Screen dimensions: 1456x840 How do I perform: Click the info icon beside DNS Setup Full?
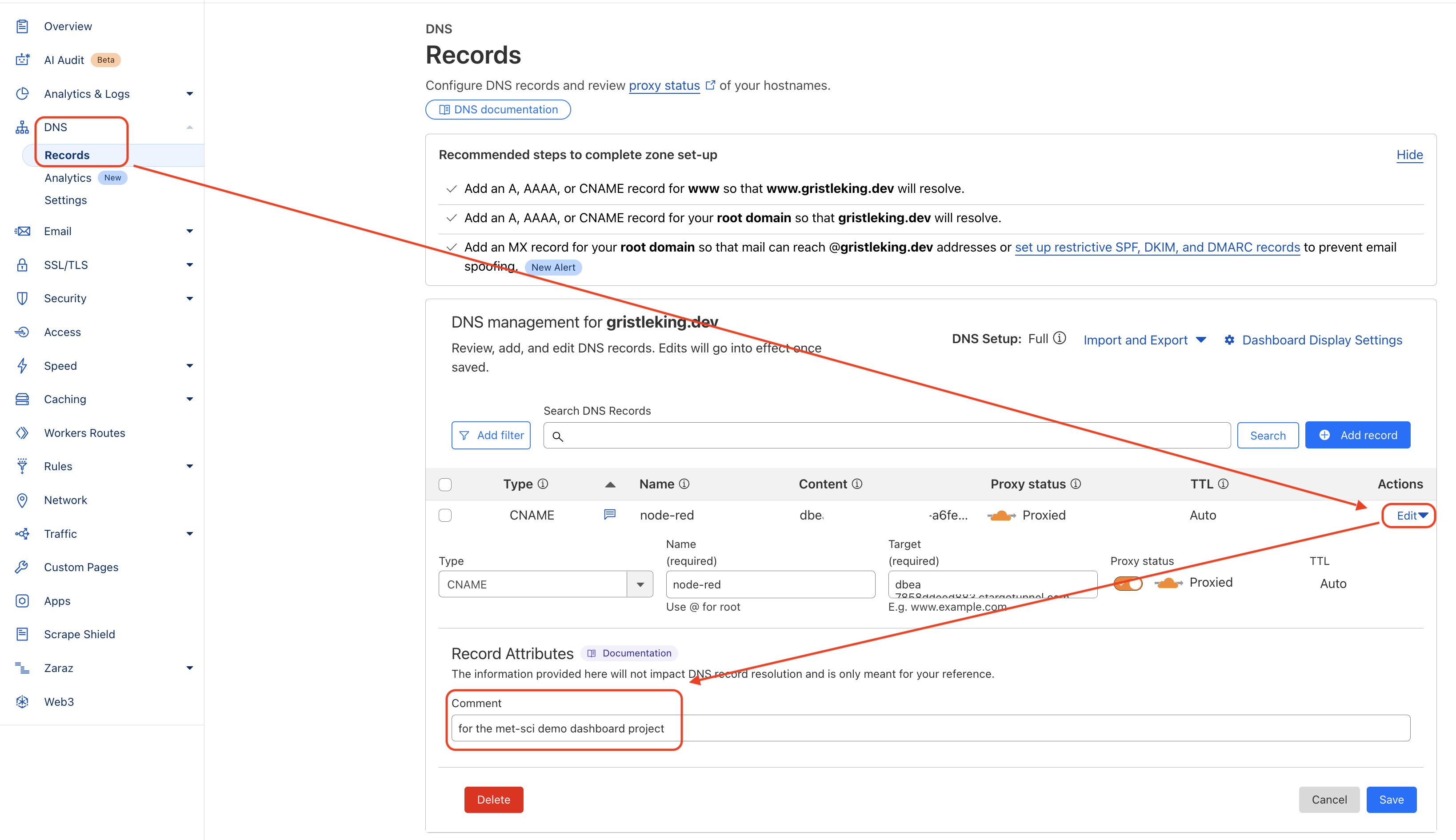coord(1060,338)
